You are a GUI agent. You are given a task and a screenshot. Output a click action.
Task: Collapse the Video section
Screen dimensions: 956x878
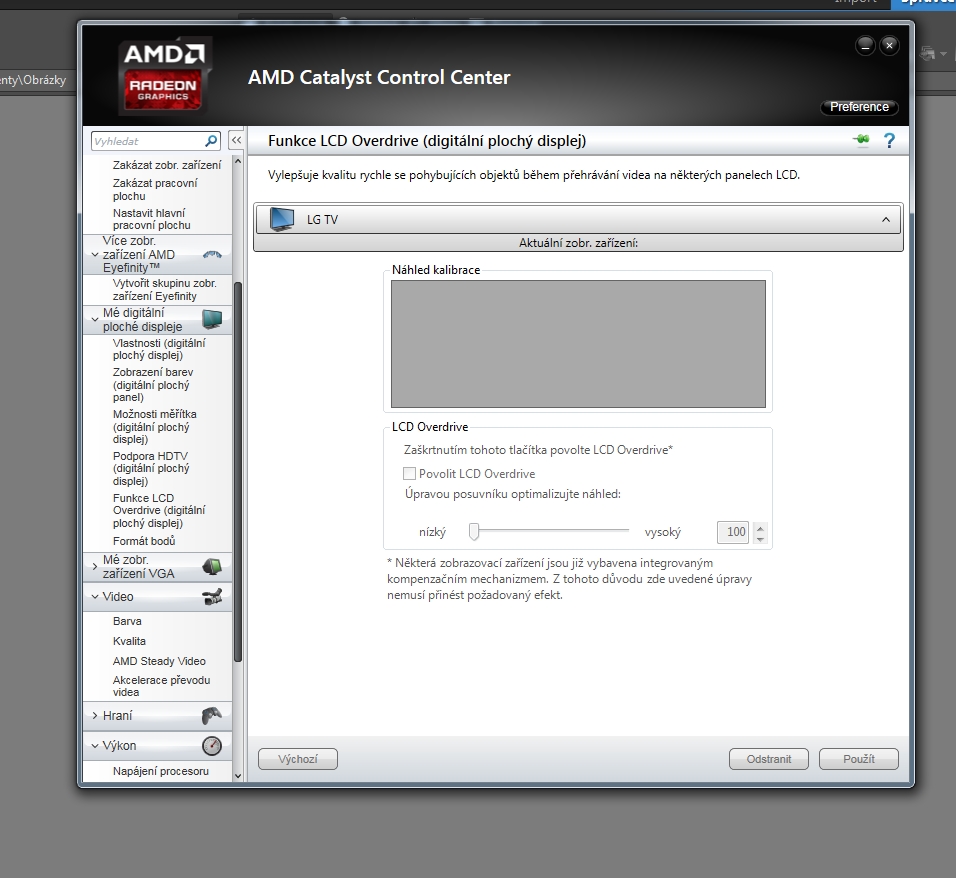pos(95,596)
